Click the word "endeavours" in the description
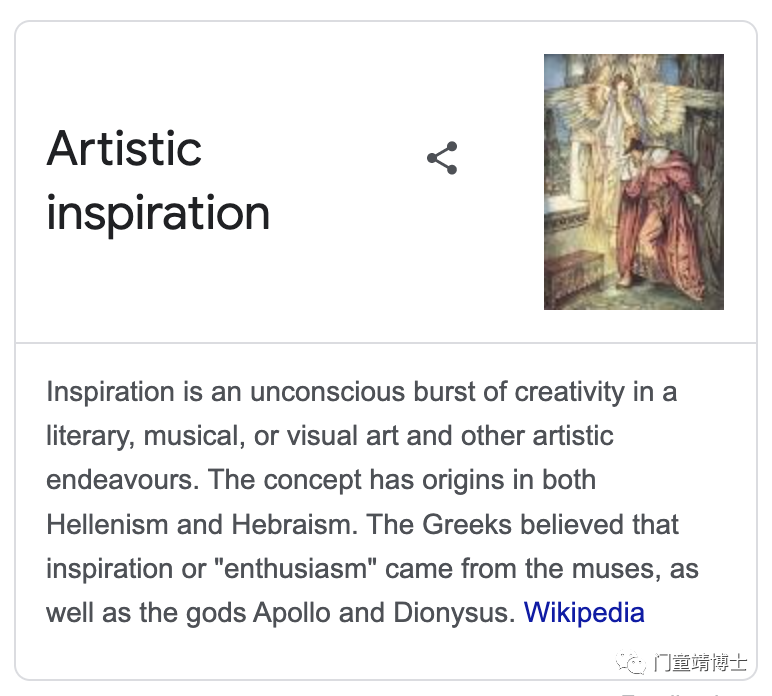This screenshot has width=772, height=696. point(122,480)
